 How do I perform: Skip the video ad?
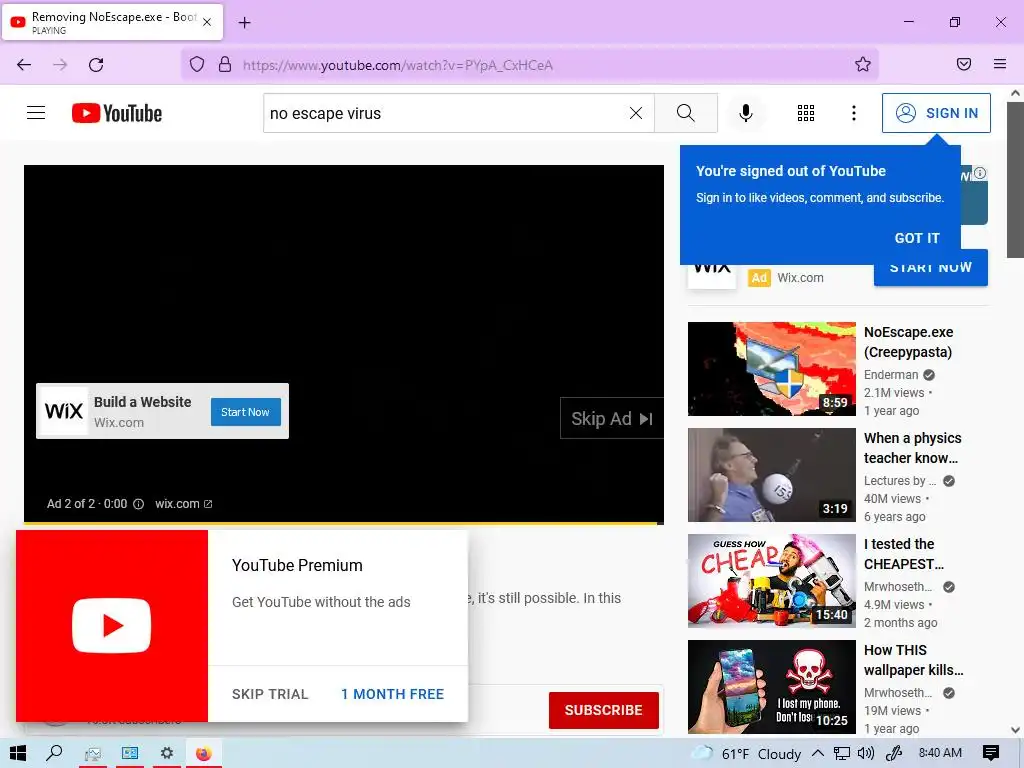click(612, 419)
